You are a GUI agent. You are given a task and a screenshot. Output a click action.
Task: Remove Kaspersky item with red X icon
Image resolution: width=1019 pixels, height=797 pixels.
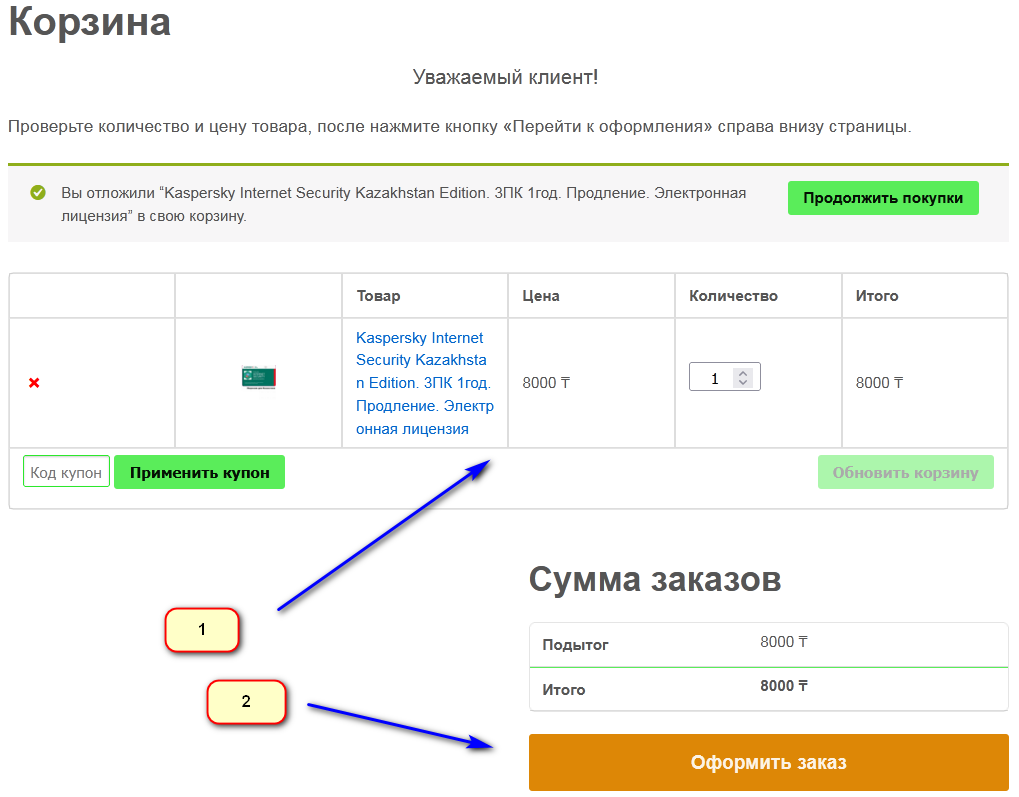(x=34, y=383)
